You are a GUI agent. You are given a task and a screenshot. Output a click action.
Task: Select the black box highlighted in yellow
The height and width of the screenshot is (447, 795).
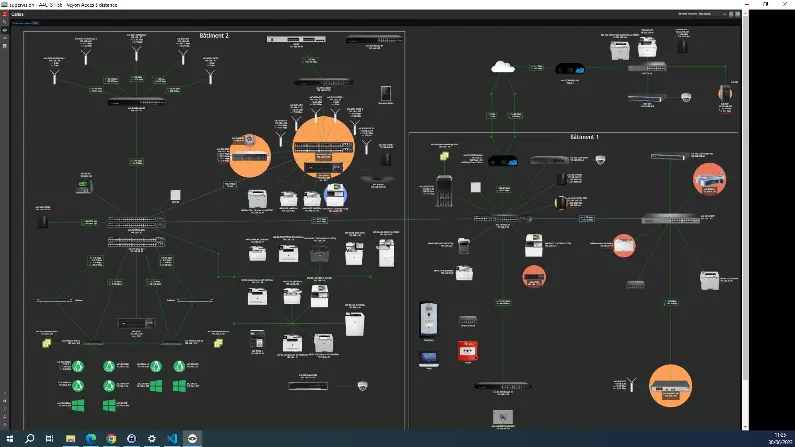coord(560,203)
